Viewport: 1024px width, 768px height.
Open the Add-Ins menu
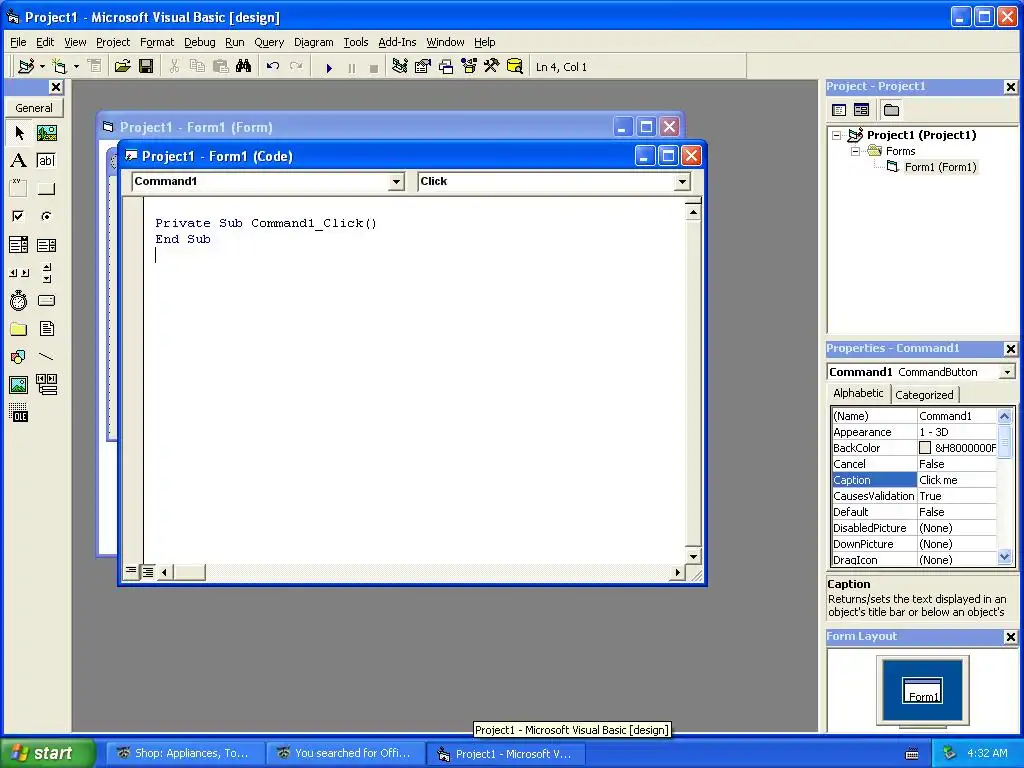coord(397,42)
